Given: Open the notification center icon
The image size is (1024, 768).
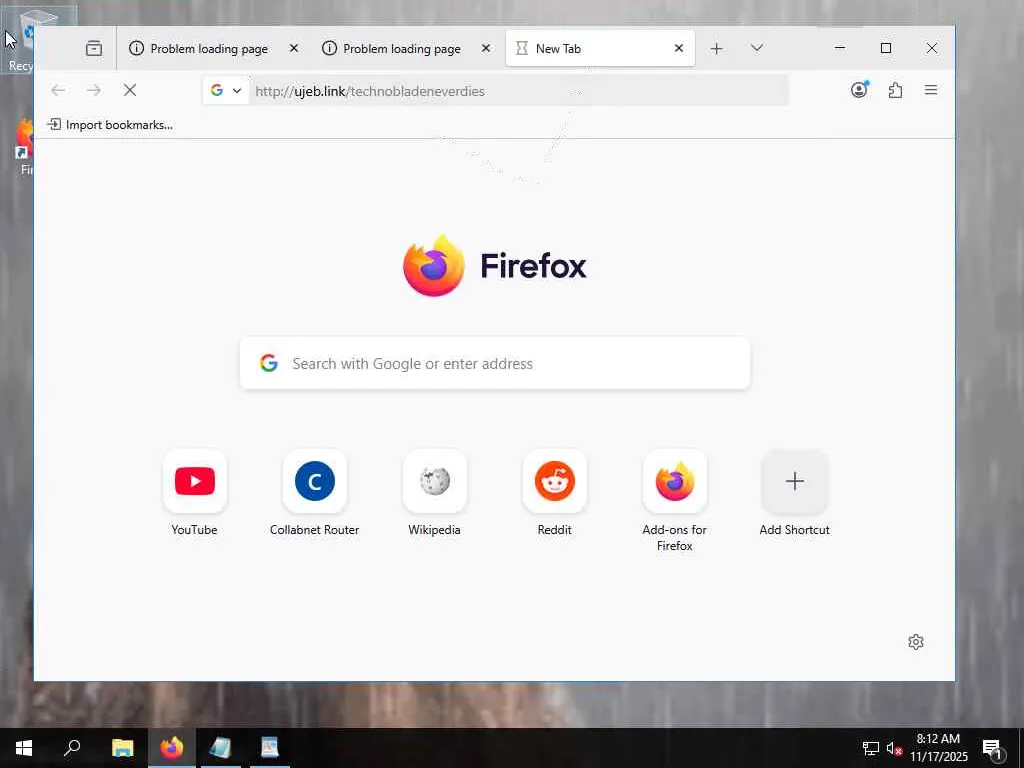Looking at the screenshot, I should pos(992,748).
